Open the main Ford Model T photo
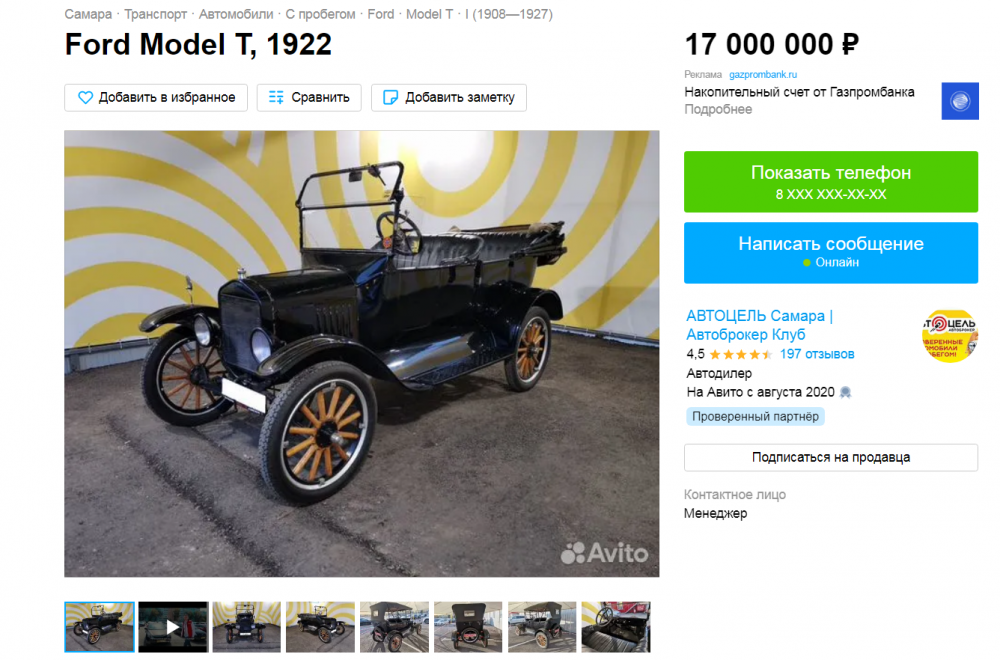 coord(362,354)
